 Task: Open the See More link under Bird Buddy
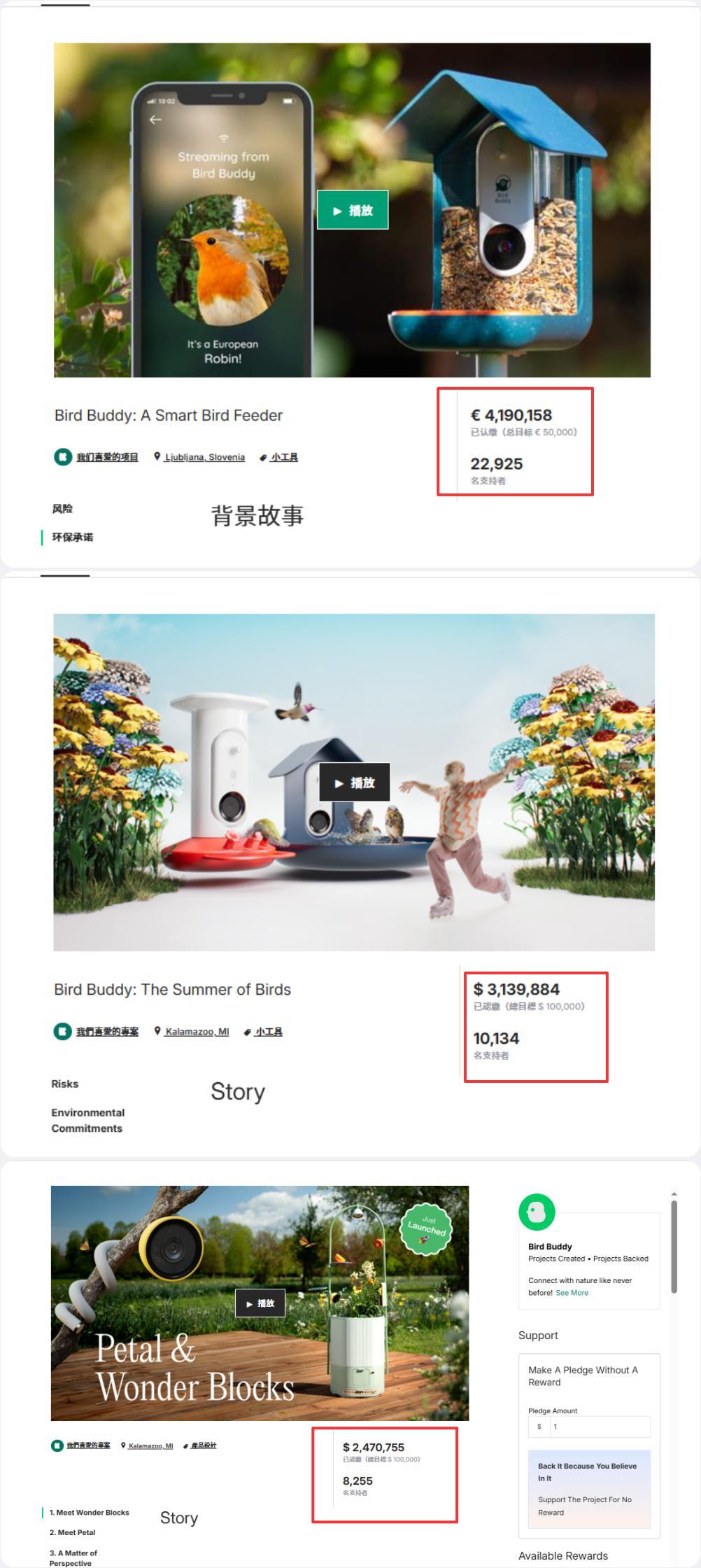point(572,1293)
